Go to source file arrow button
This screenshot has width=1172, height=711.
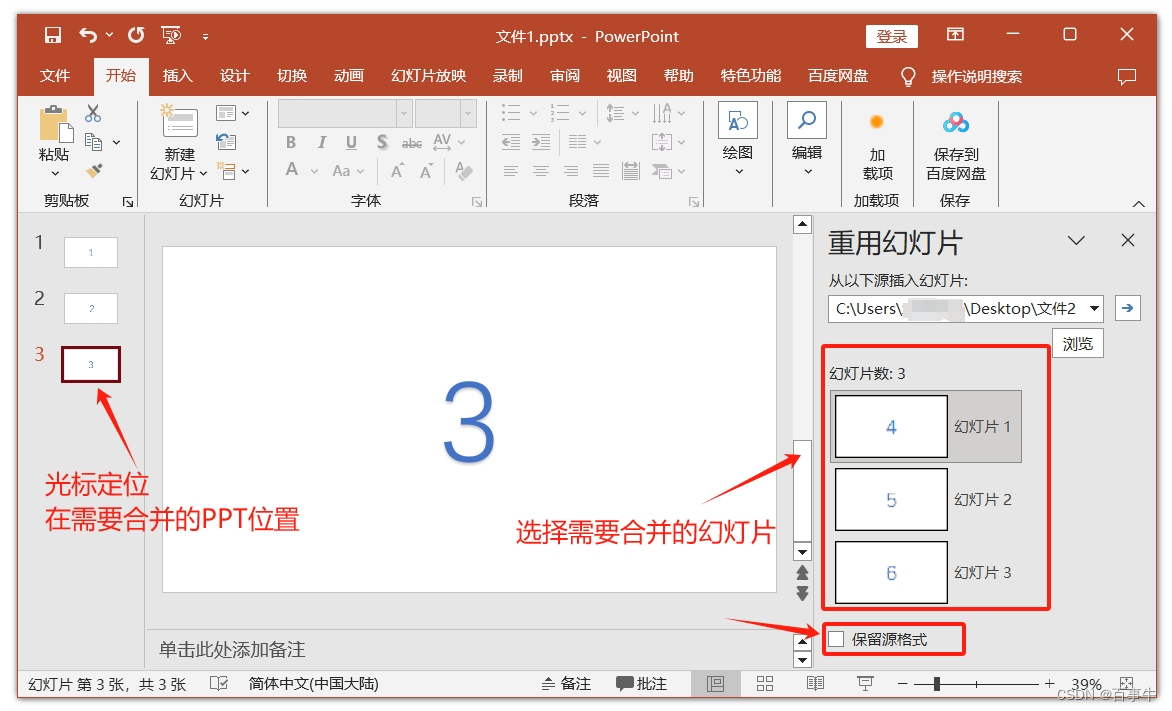pos(1128,308)
